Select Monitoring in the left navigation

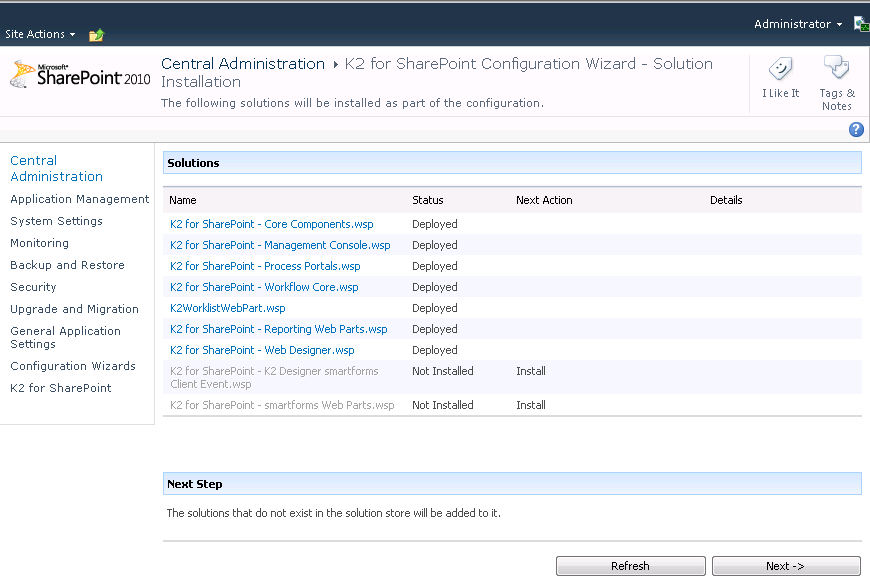[x=39, y=243]
